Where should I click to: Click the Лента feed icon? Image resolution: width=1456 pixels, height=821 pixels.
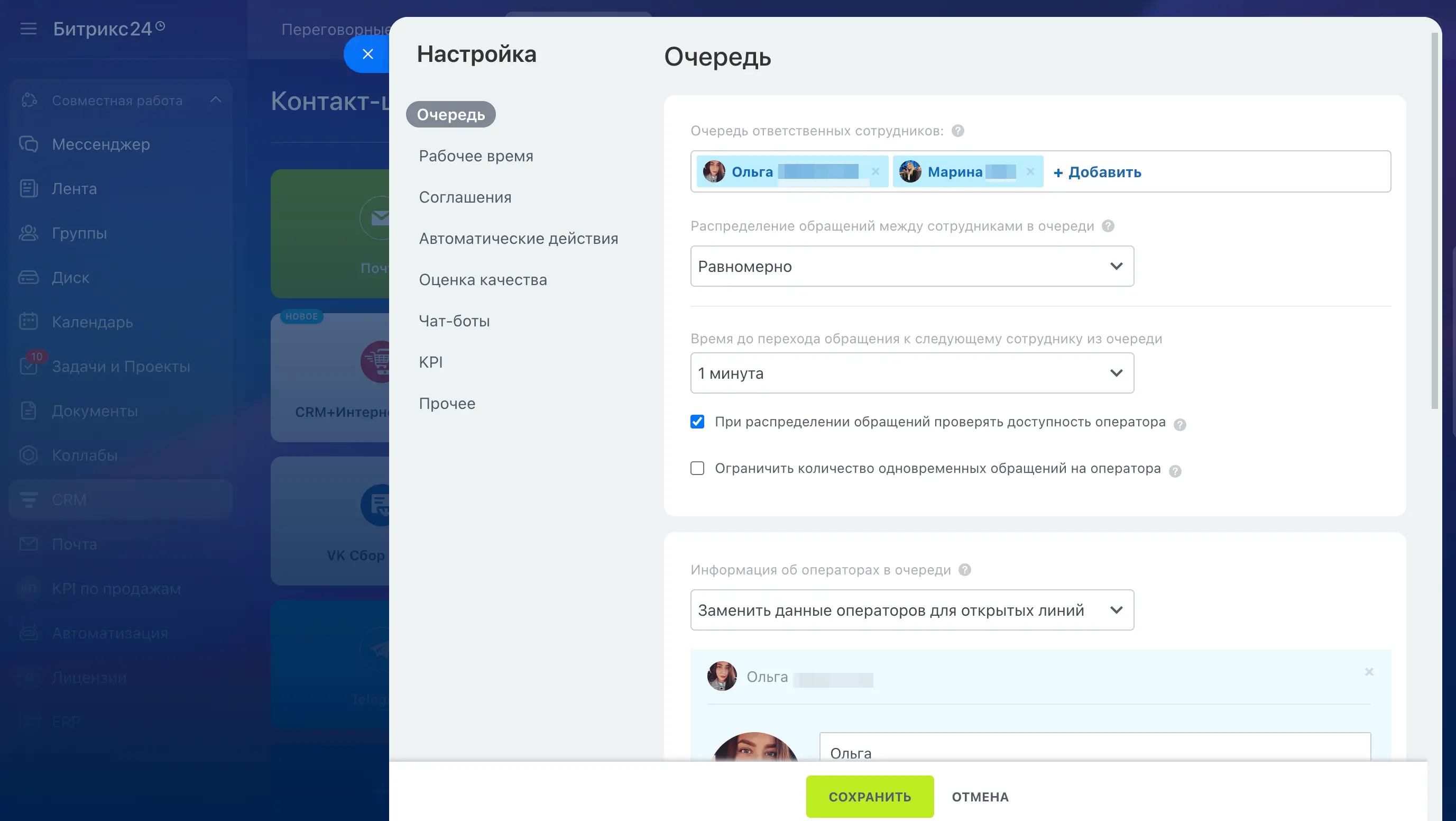[x=28, y=188]
